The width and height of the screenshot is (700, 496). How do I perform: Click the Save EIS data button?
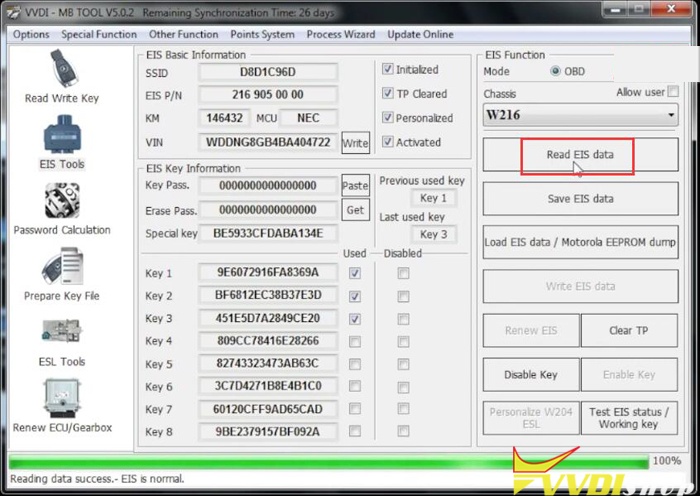(580, 199)
